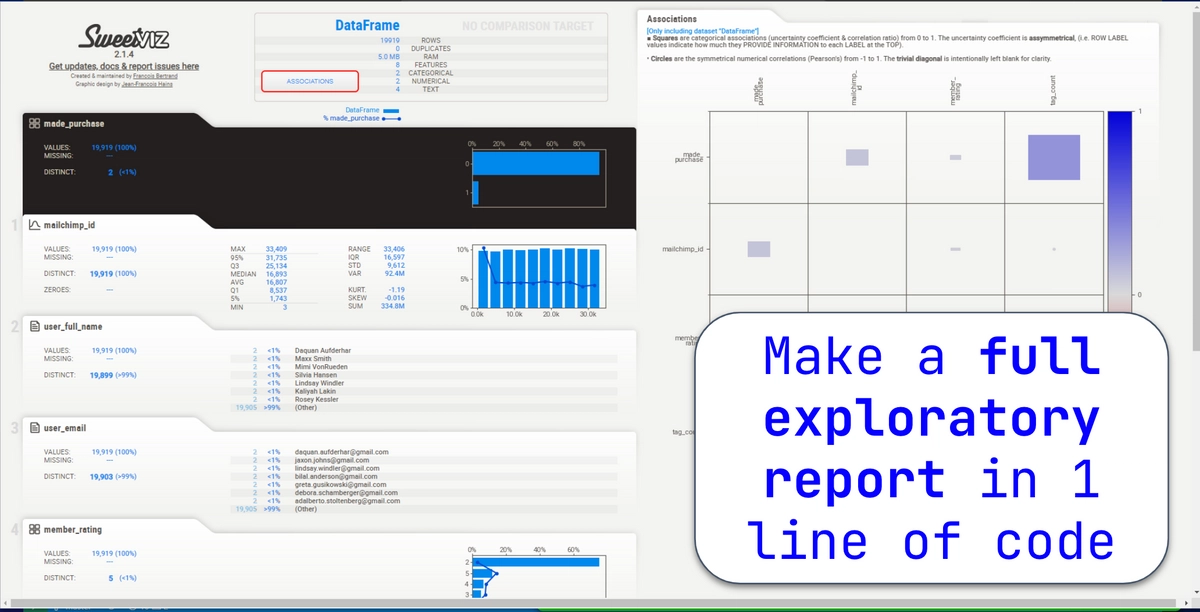Click the made_purchase row, mailchimp_id column square
The height and width of the screenshot is (612, 1200).
coord(857,157)
